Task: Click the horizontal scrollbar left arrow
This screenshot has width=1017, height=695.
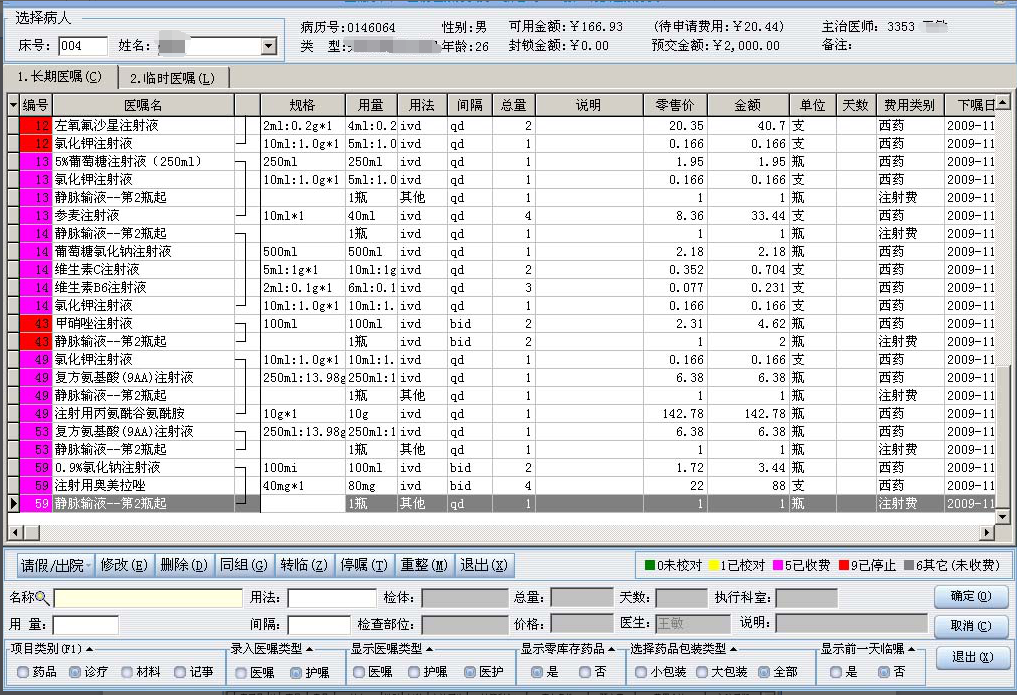Action: pos(16,532)
